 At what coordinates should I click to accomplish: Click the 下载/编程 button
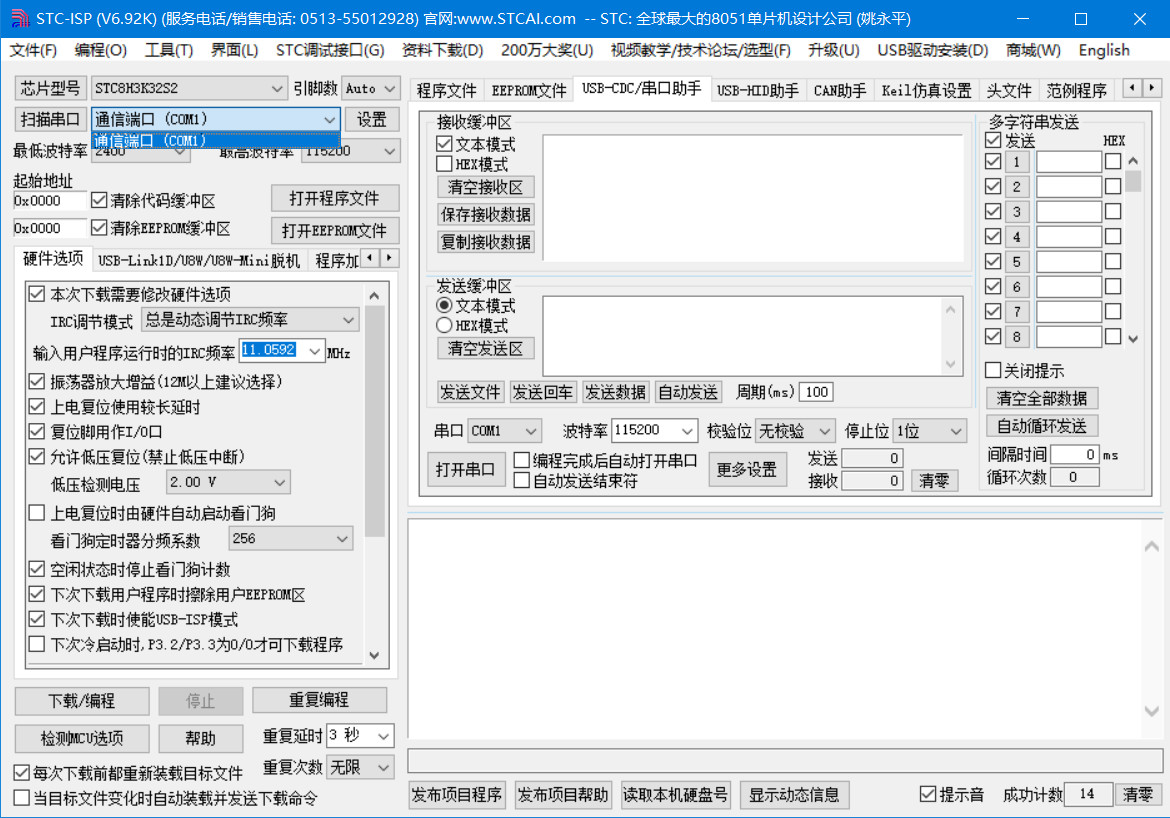tap(82, 701)
